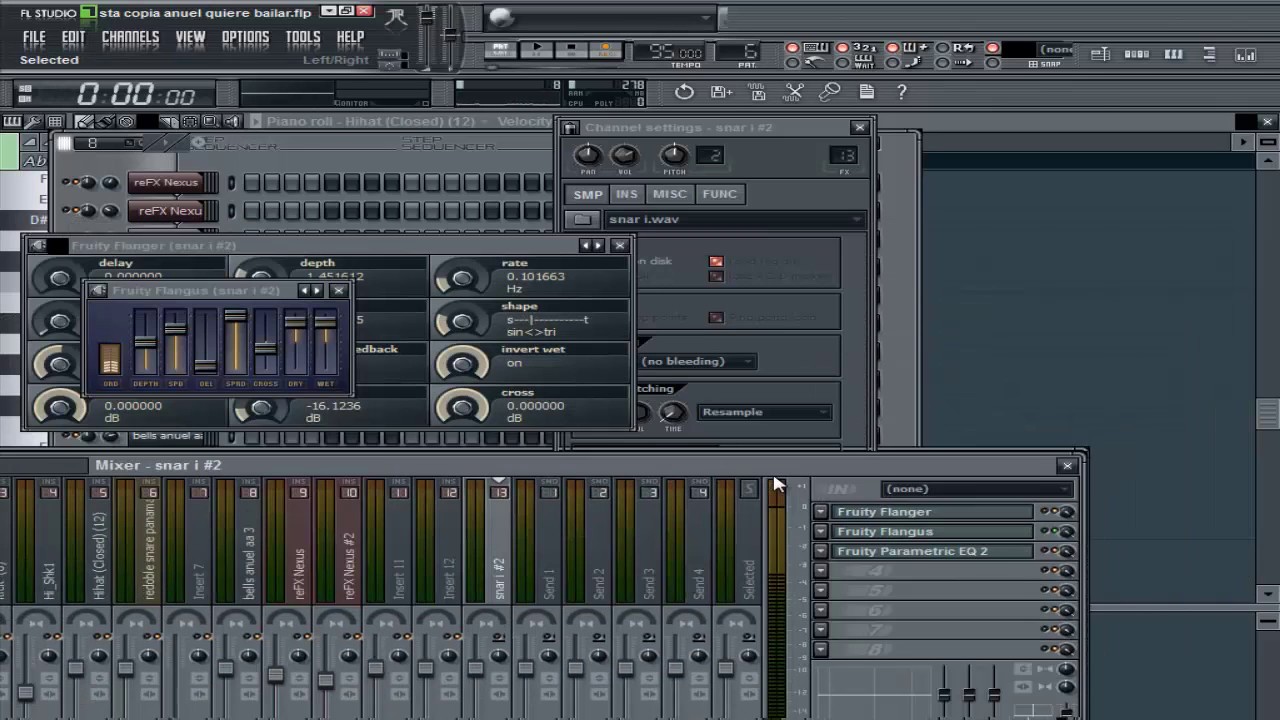The image size is (1280, 720).
Task: Click the SPRD slider in Fruity Flangus
Action: pyautogui.click(x=235, y=342)
